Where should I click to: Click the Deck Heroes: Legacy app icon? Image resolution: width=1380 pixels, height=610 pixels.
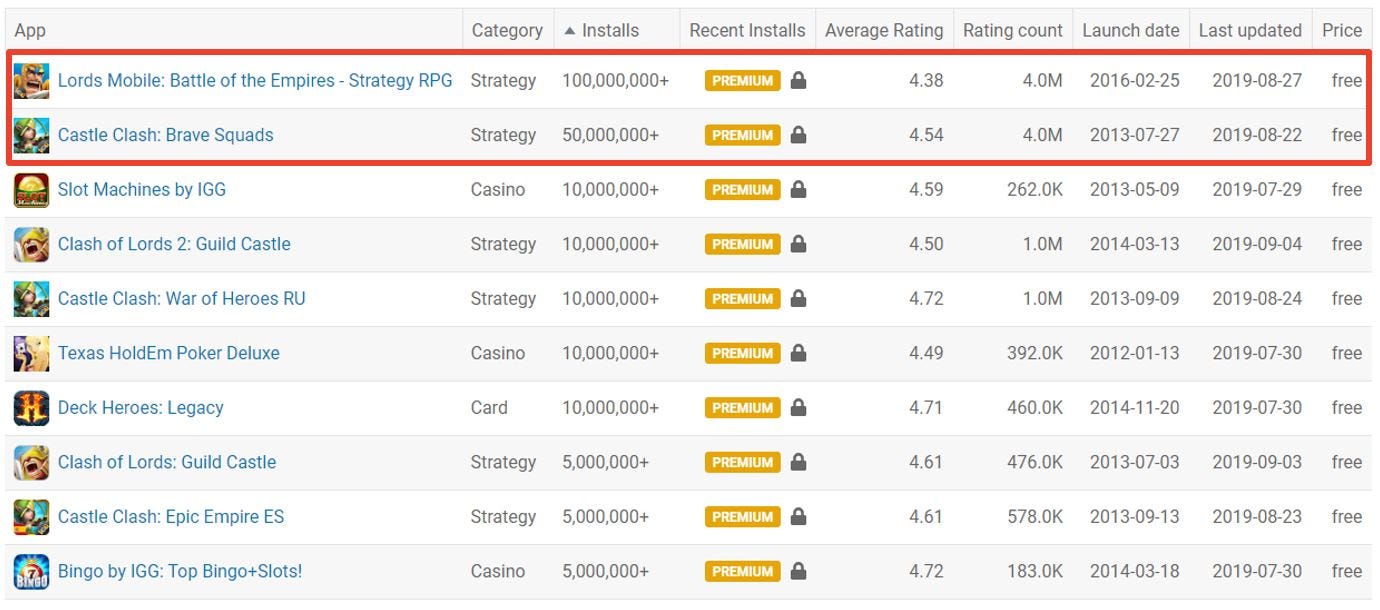pos(31,408)
